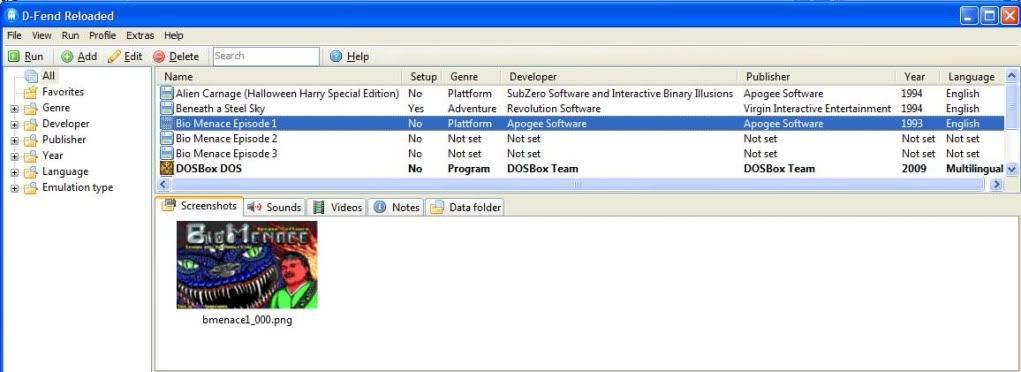Sort by the Year column header
The image size is (1021, 372).
(x=918, y=77)
